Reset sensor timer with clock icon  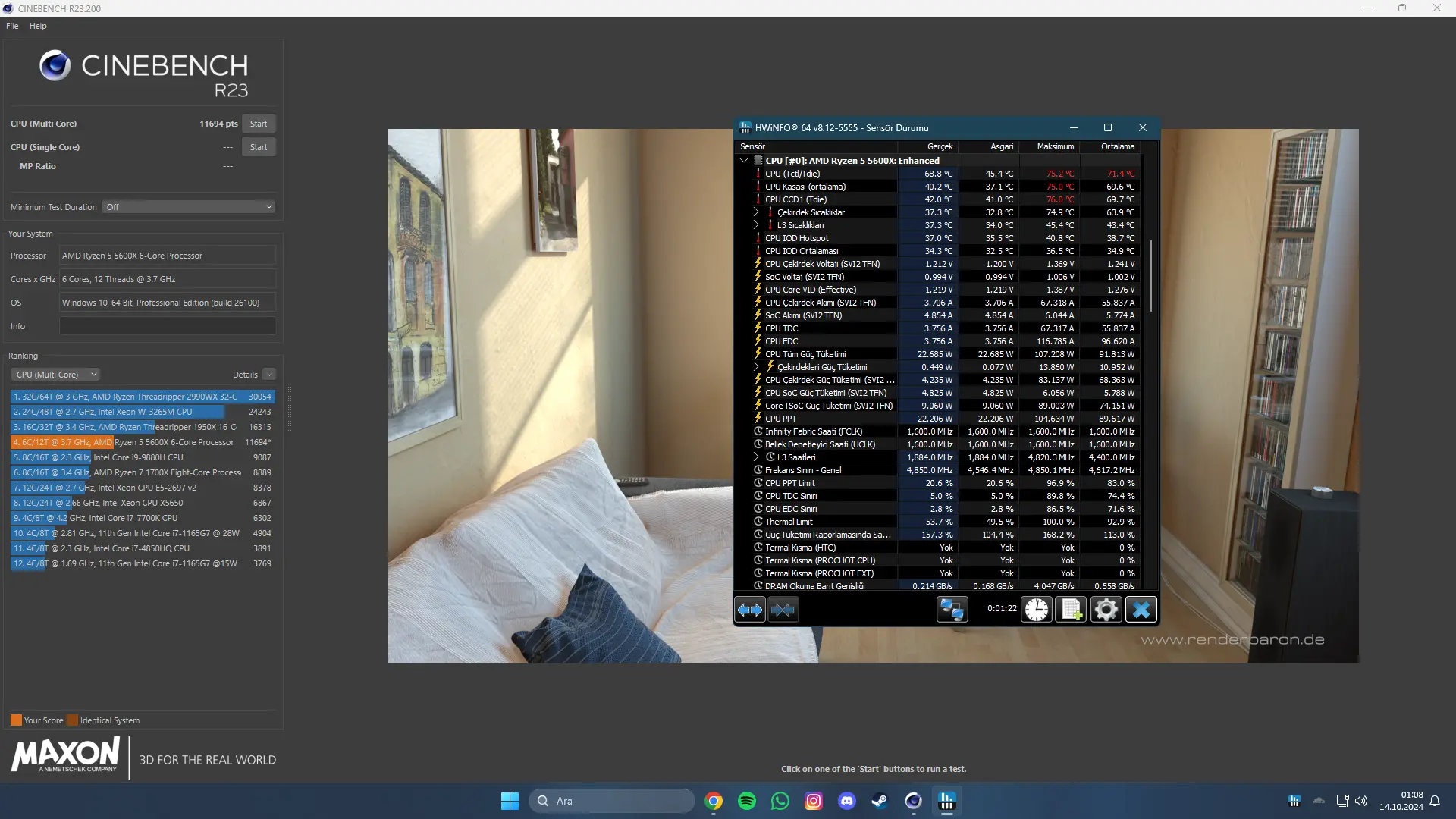pyautogui.click(x=1037, y=610)
